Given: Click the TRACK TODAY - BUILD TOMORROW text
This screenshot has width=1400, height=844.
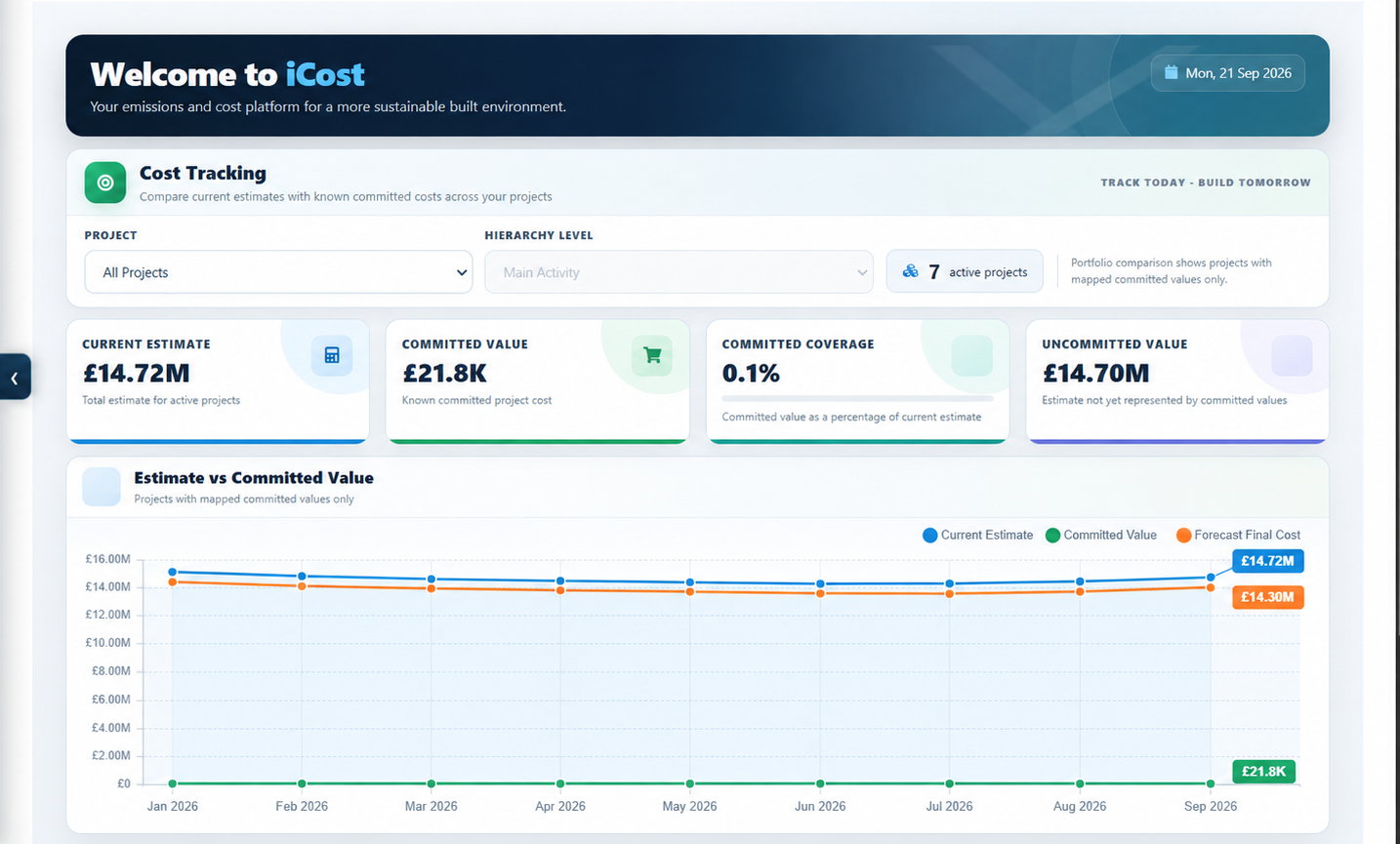Looking at the screenshot, I should point(1206,182).
